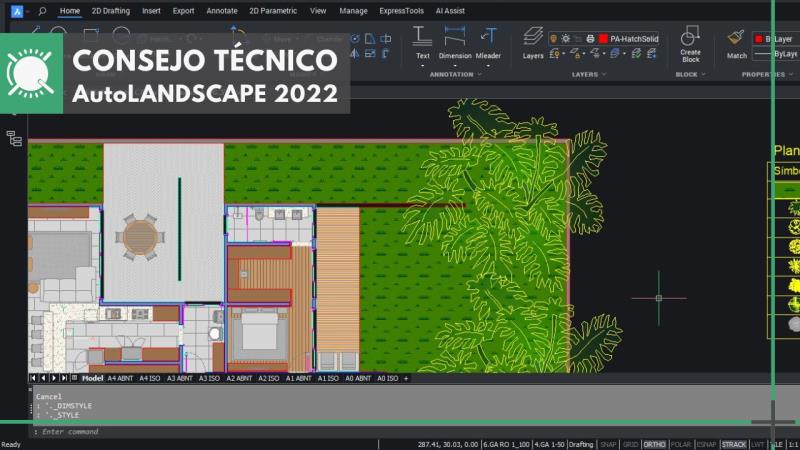This screenshot has width=800, height=450.
Task: Open the PA-HatchSolid layer dropdown
Action: click(x=604, y=39)
